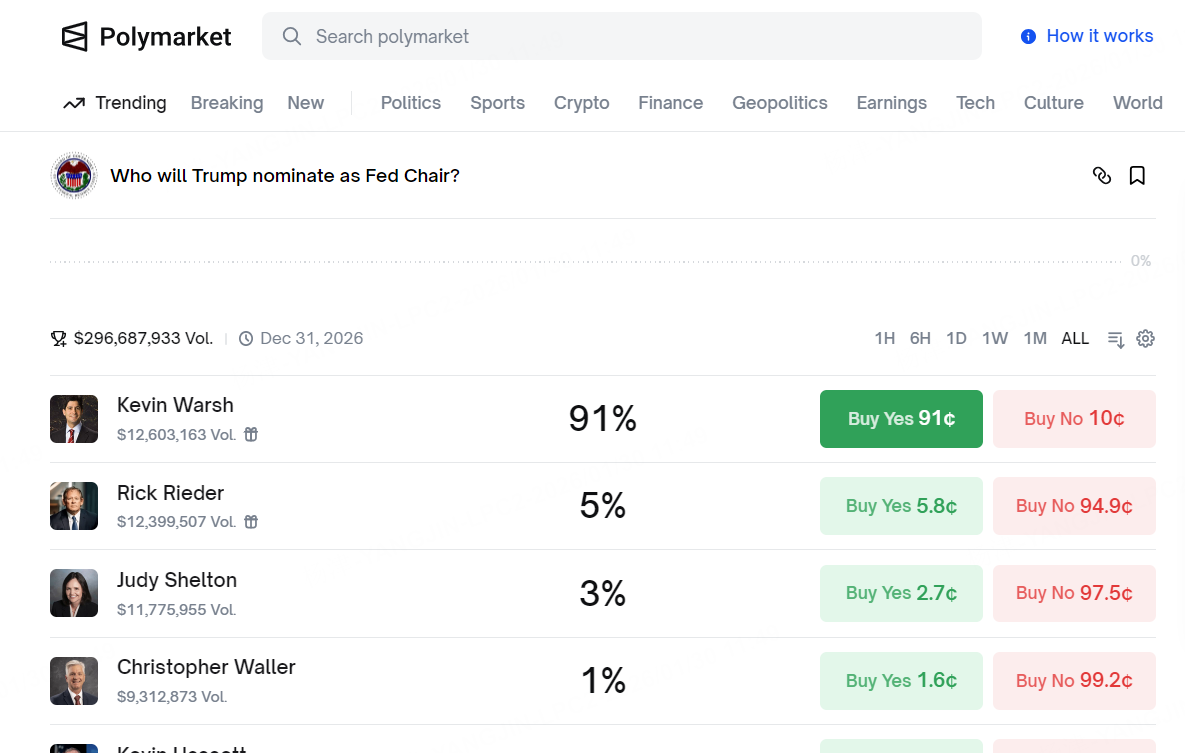The width and height of the screenshot is (1185, 753).
Task: Open chart settings gear icon
Action: 1146,339
